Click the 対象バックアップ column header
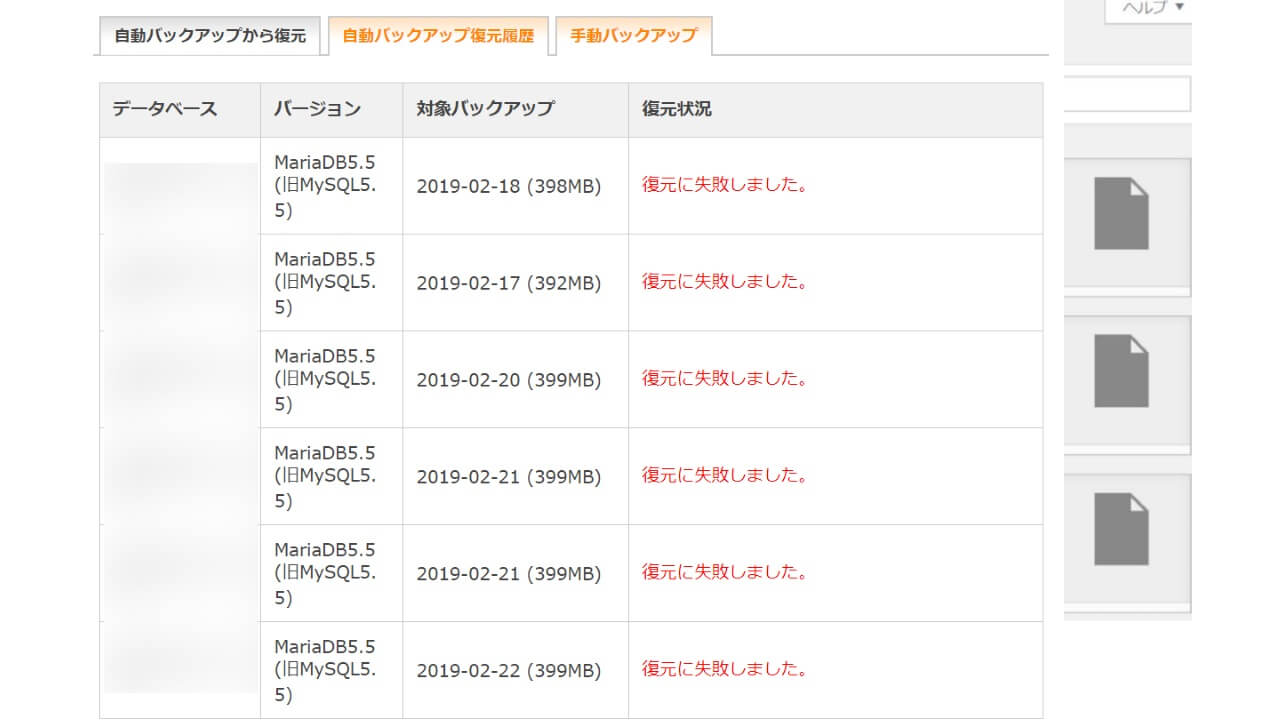1280x720 pixels. pos(485,110)
